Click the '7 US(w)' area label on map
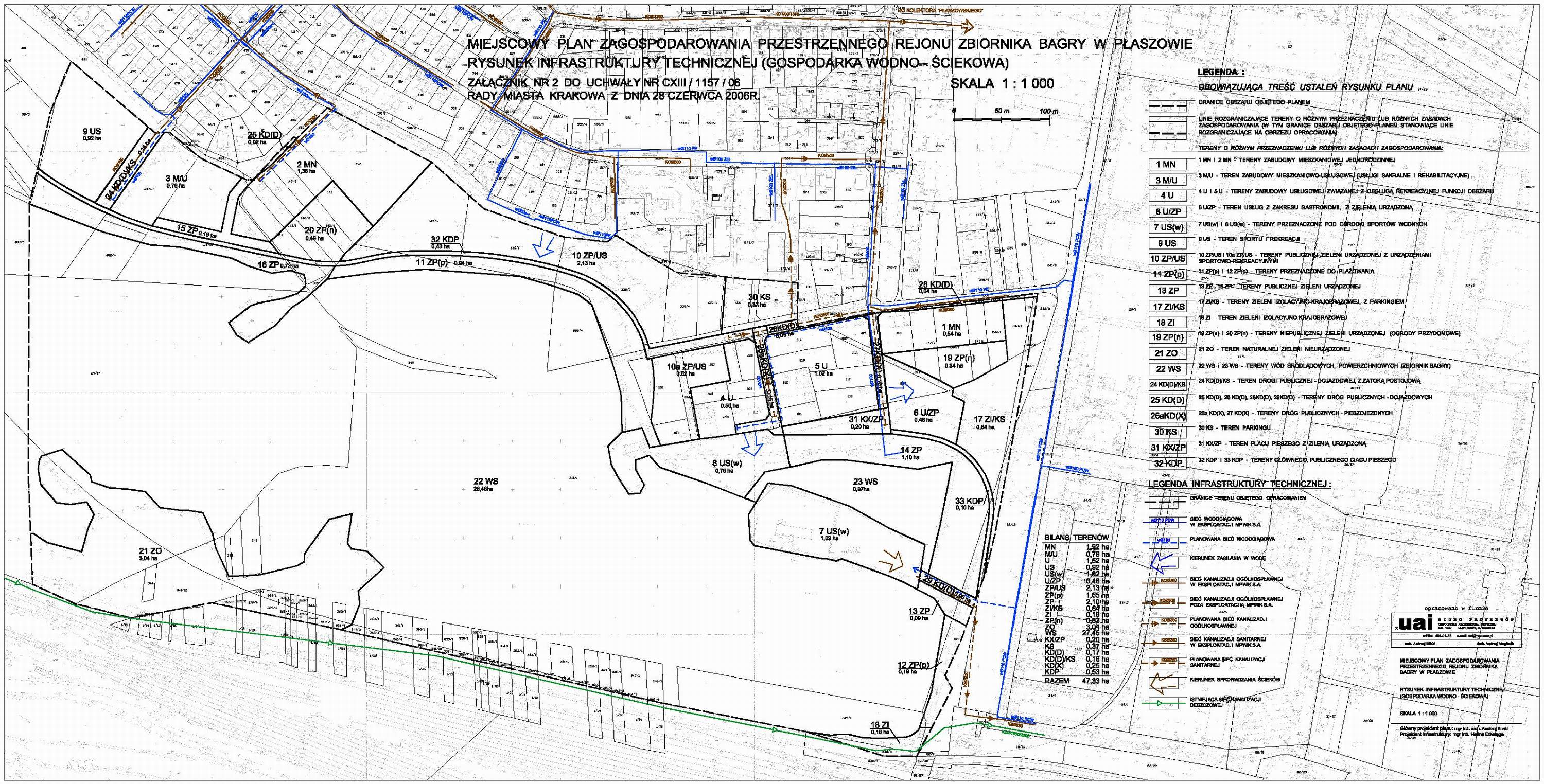The image size is (1544, 784). click(x=834, y=532)
